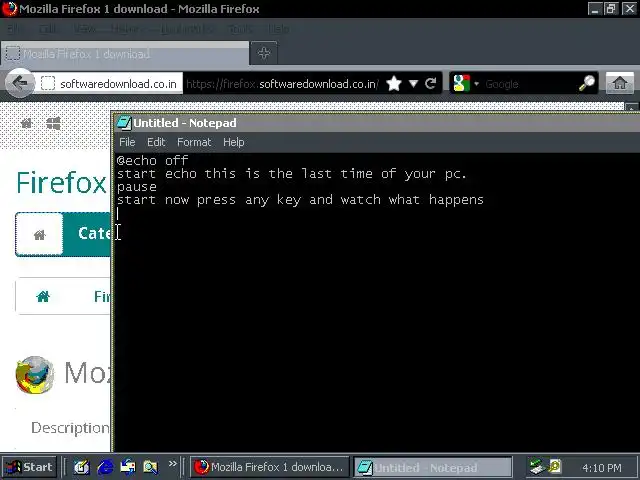The image size is (640, 480).
Task: Click the URL address field
Action: pyautogui.click(x=282, y=84)
